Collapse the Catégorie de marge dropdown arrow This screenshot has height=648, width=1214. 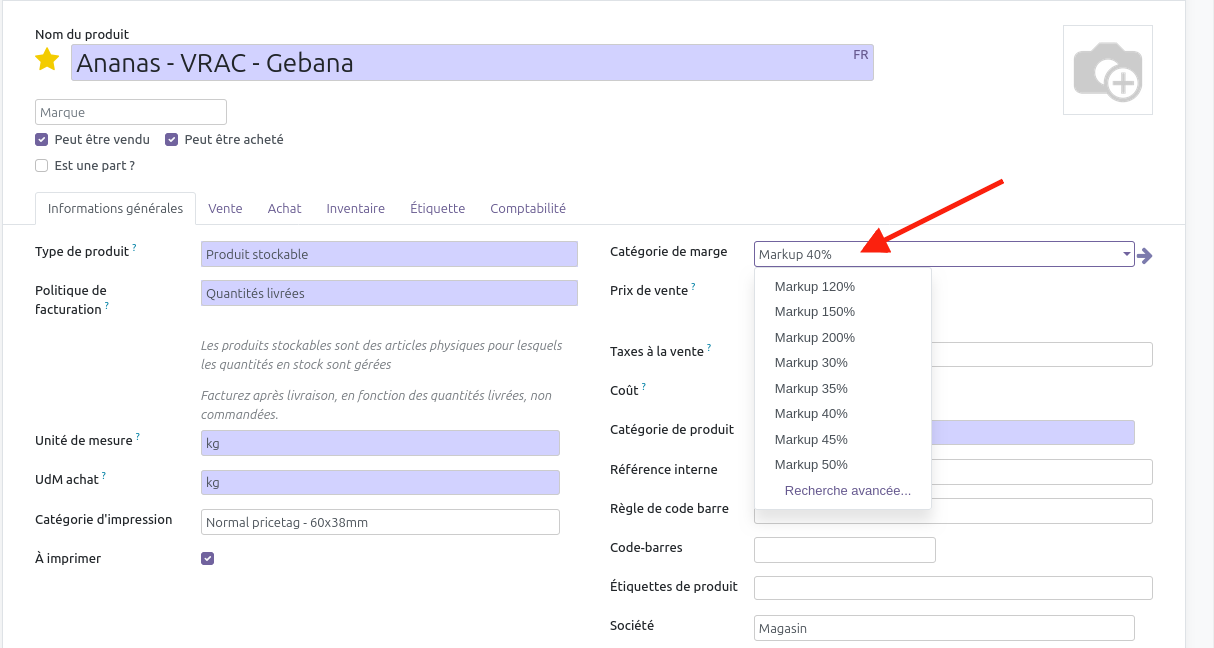click(x=1127, y=255)
